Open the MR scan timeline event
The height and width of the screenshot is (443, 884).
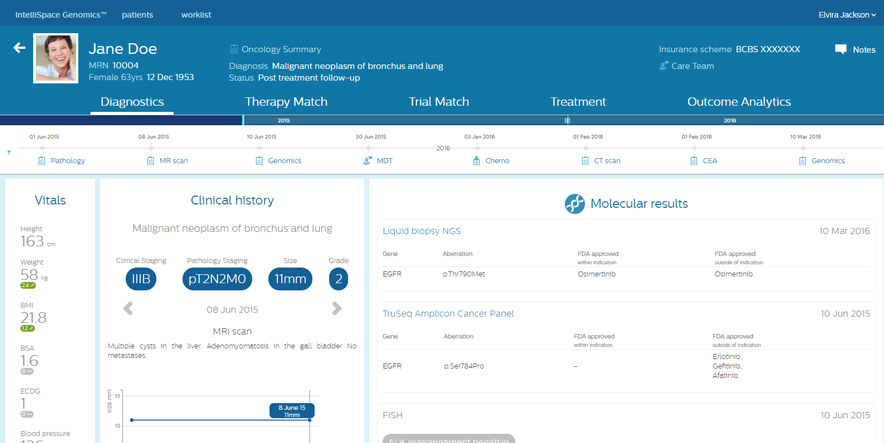(167, 160)
